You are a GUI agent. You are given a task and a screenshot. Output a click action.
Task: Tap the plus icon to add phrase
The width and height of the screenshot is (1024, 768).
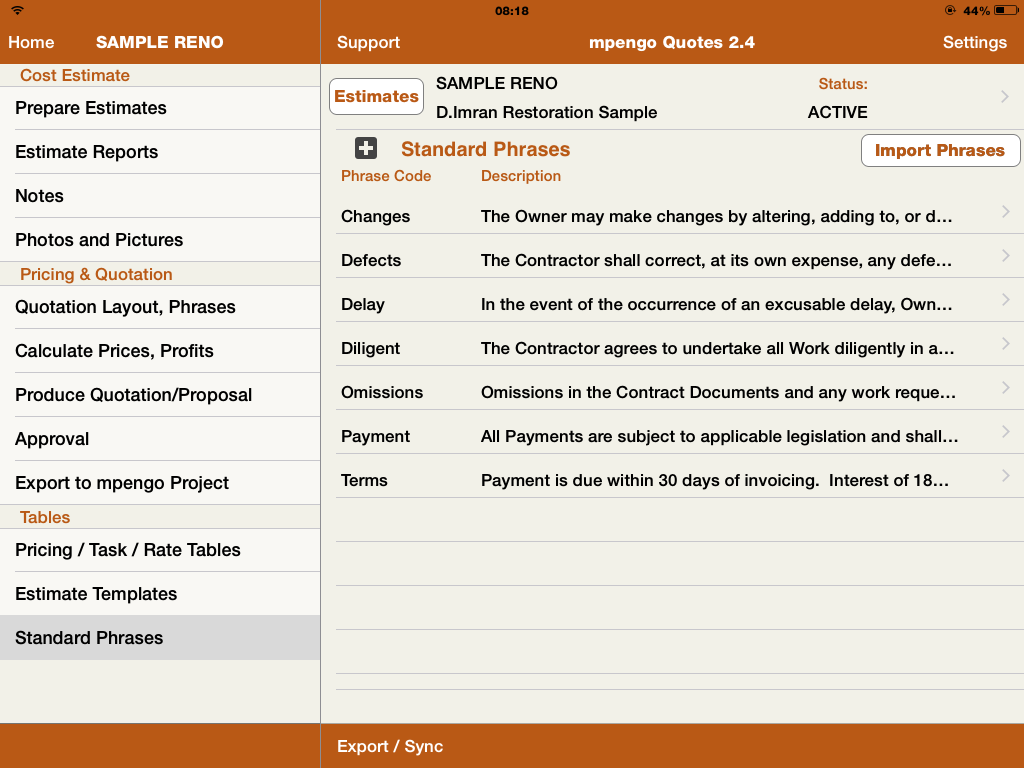[x=366, y=149]
